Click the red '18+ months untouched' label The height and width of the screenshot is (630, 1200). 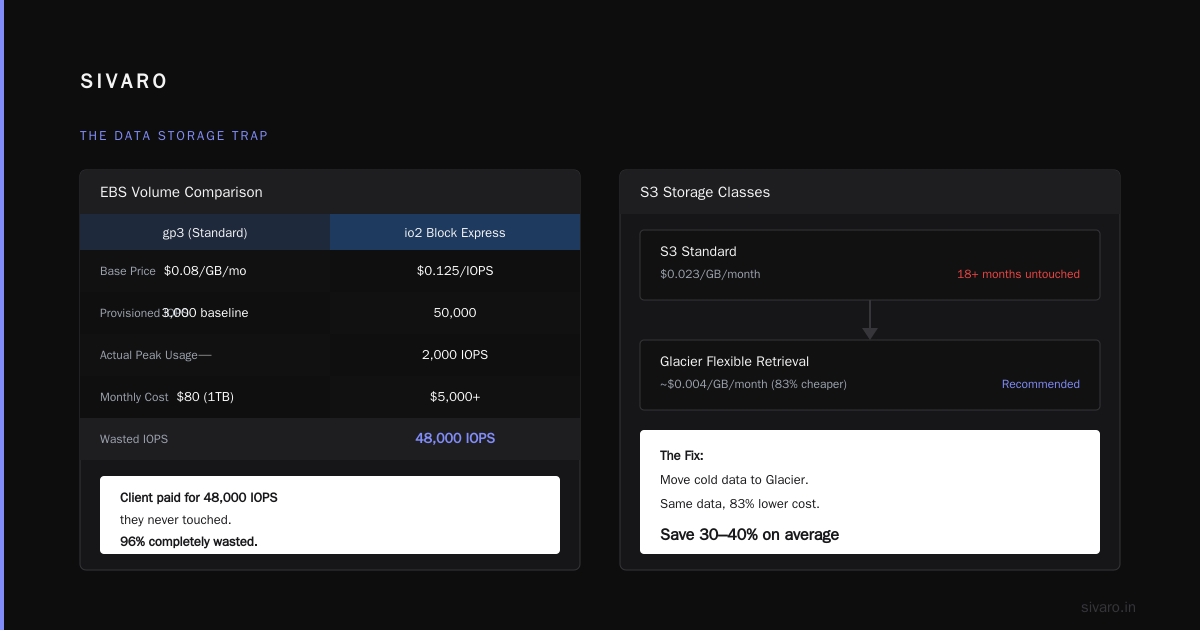click(x=1018, y=274)
